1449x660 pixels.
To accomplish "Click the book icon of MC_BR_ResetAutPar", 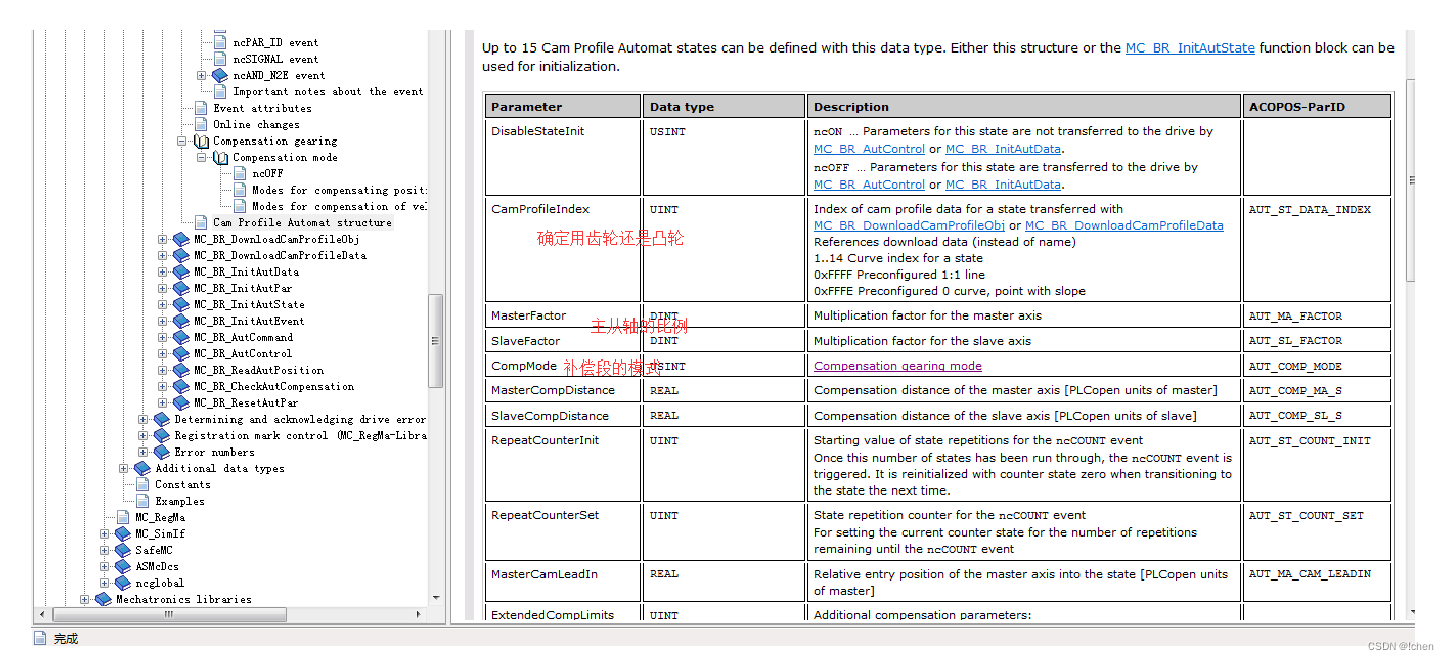I will pos(181,402).
